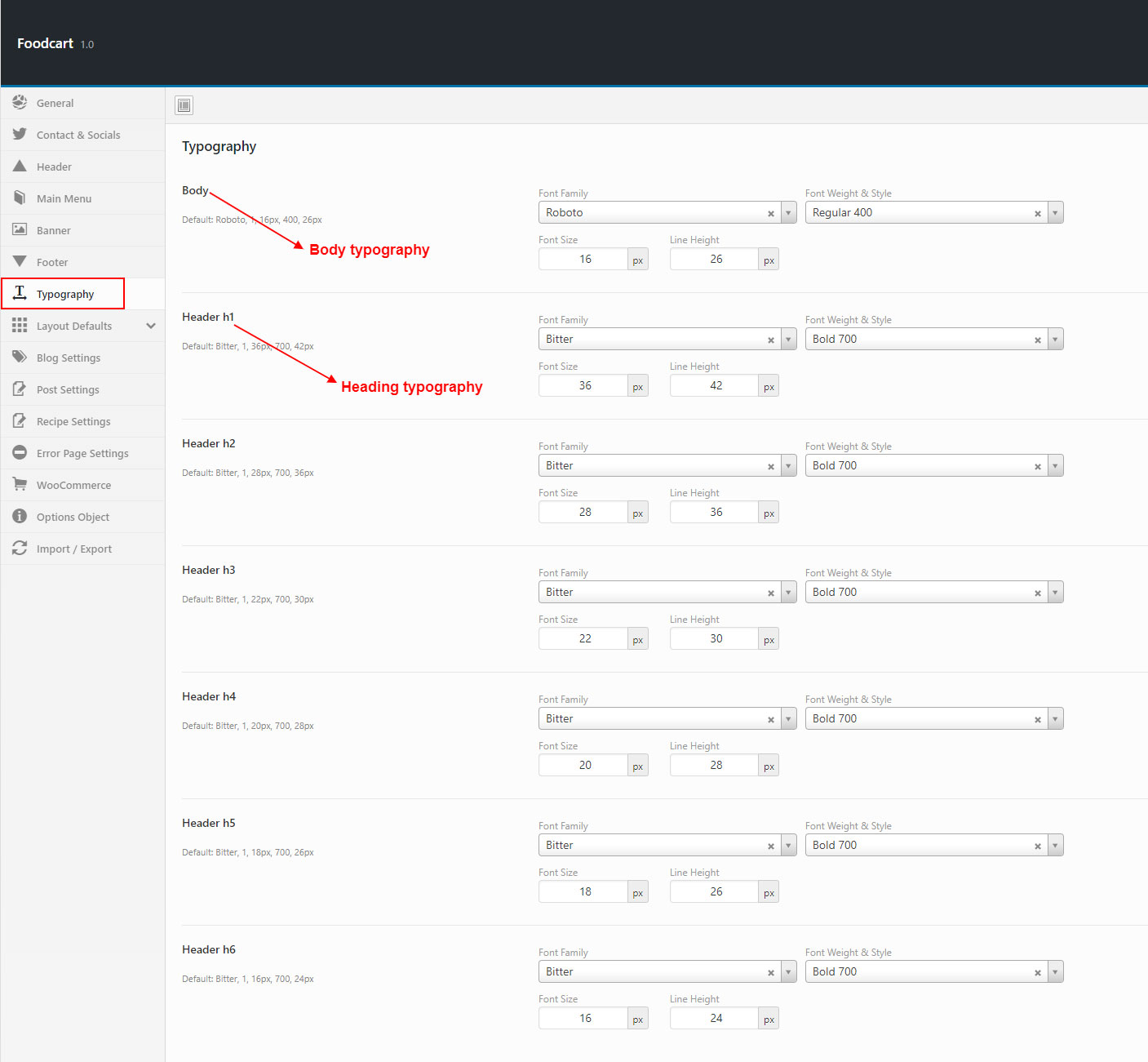Click the Error Page Settings minus-circle icon
The image size is (1148, 1062).
pos(20,452)
